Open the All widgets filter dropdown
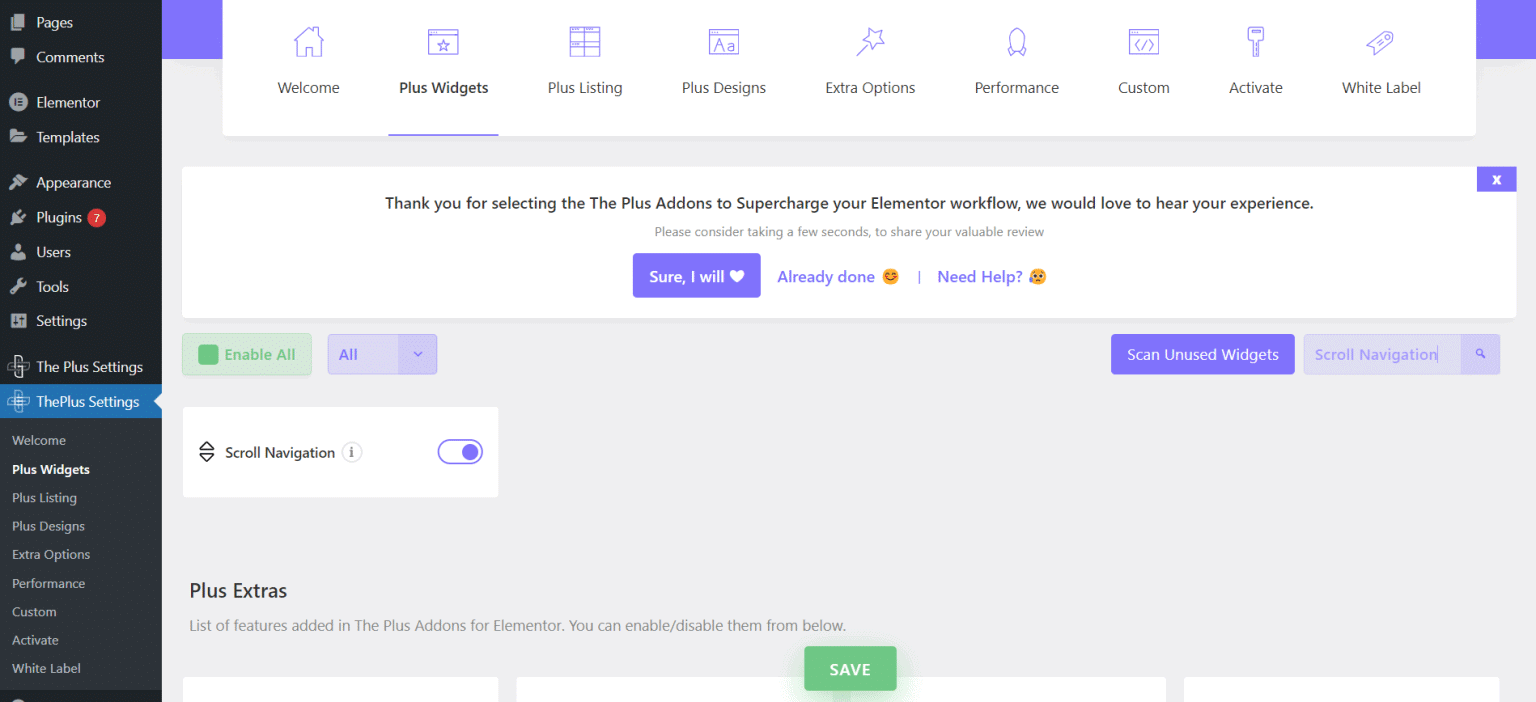This screenshot has height=702, width=1536. (x=418, y=354)
